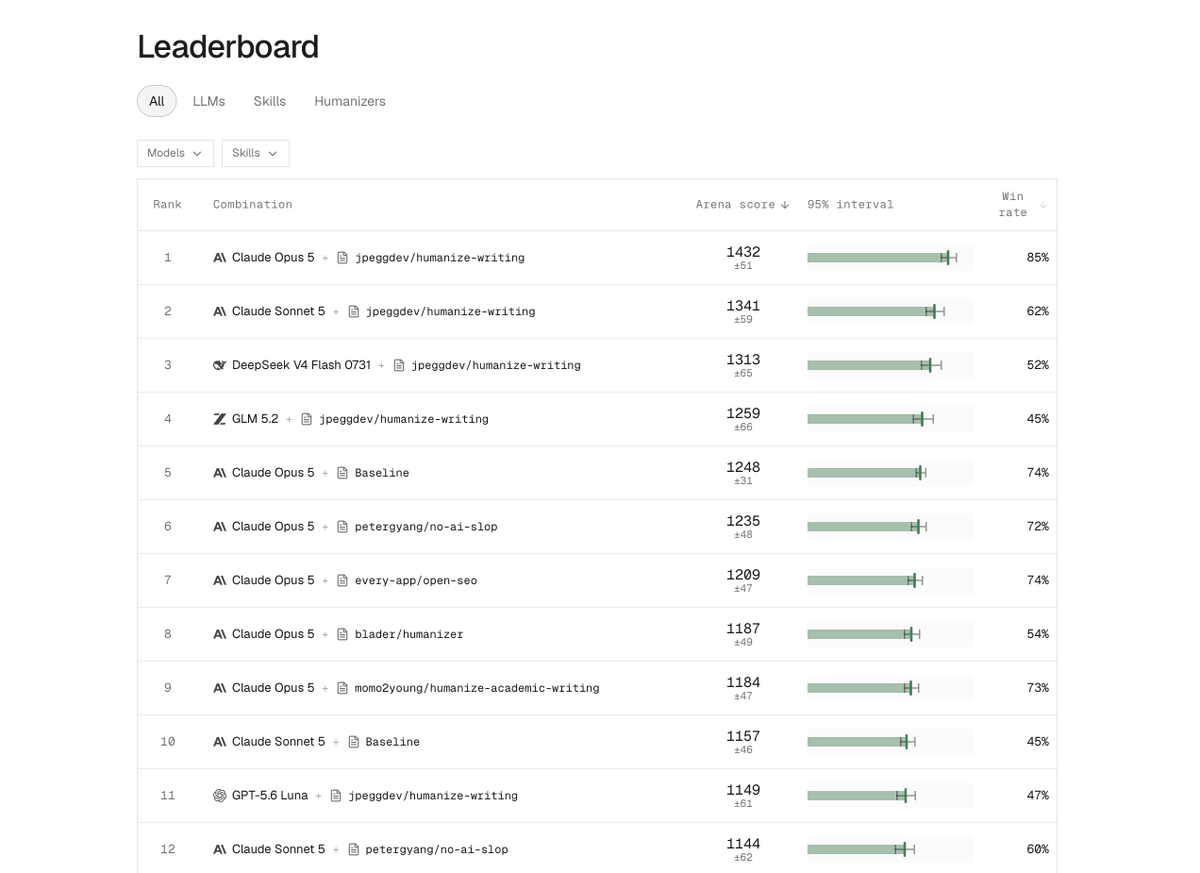The height and width of the screenshot is (873, 1200).
Task: Click document icon in rank 2 row
Action: 353,311
